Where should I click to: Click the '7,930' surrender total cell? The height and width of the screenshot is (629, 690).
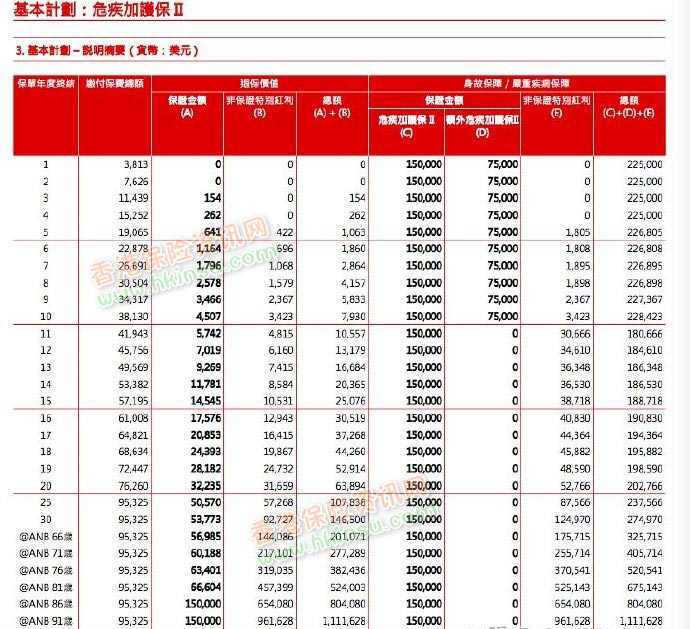point(353,316)
